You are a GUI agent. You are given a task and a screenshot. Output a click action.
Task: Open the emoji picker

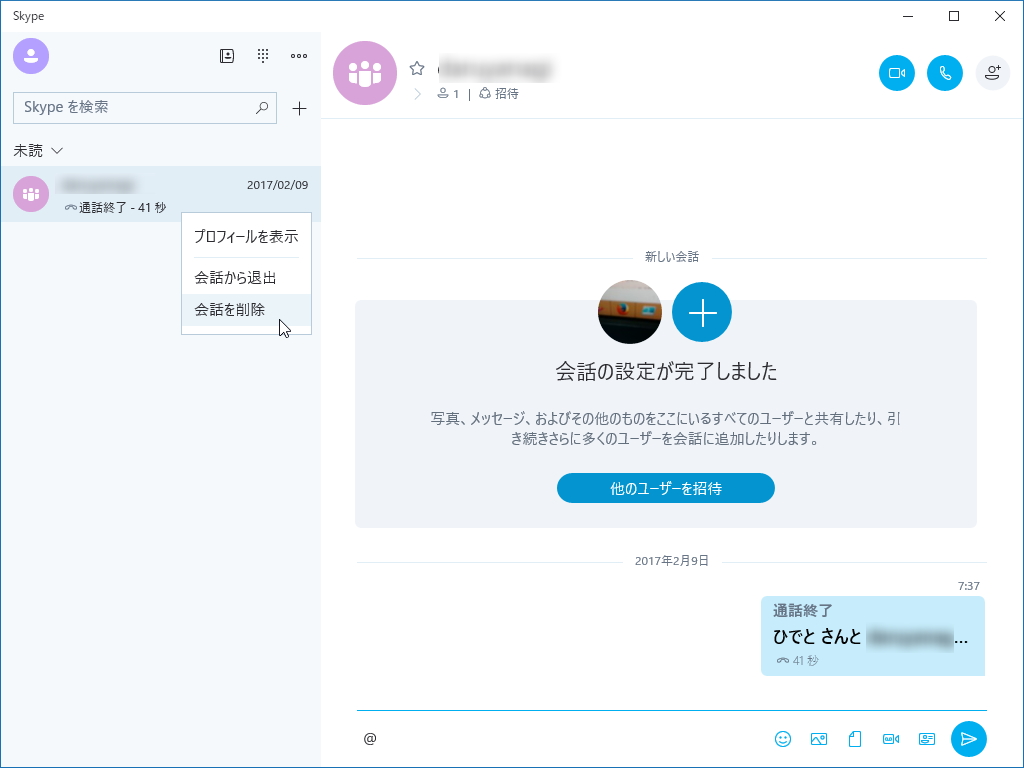tap(784, 738)
